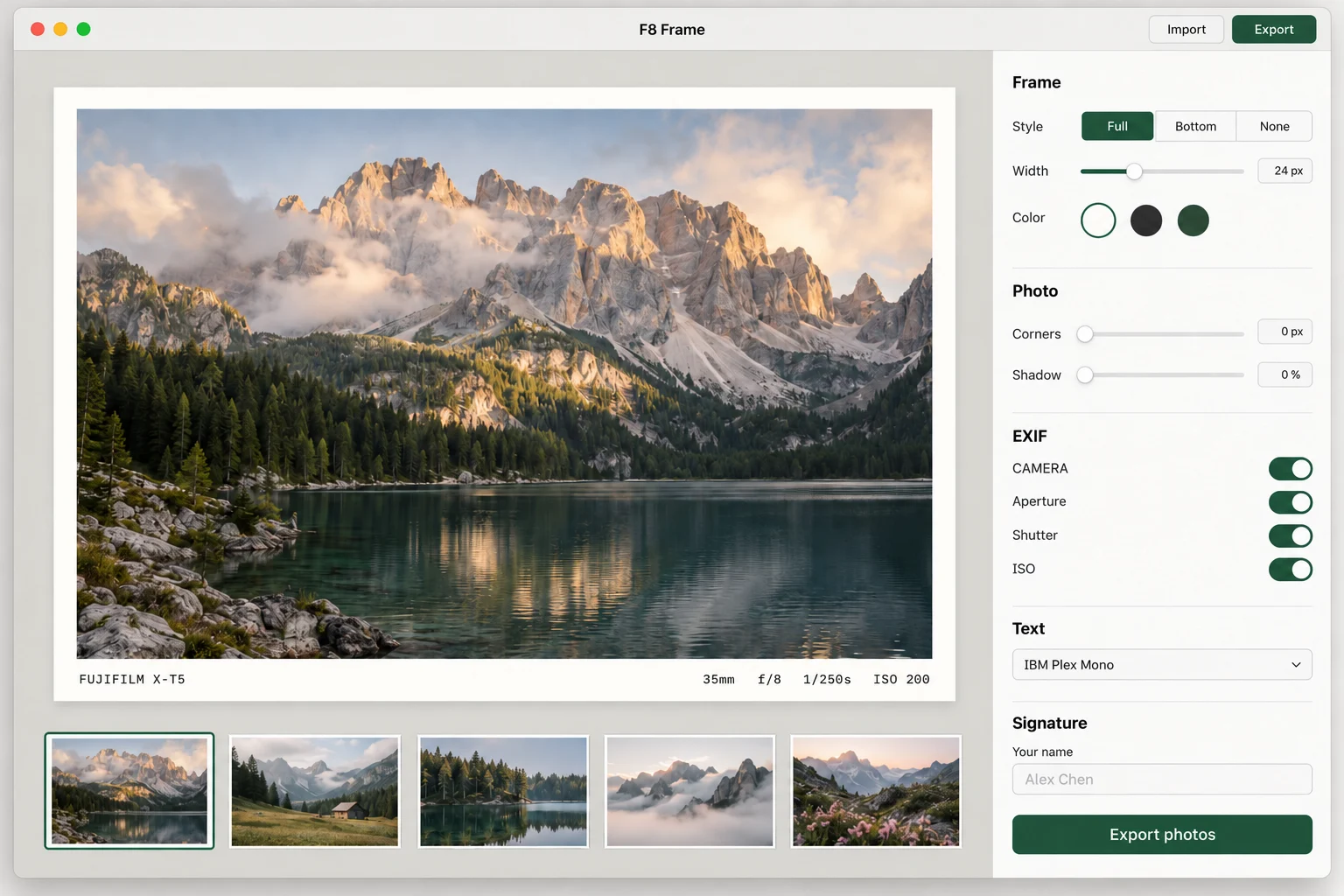Choose the white frame color swatch
This screenshot has width=1344, height=896.
tap(1098, 220)
